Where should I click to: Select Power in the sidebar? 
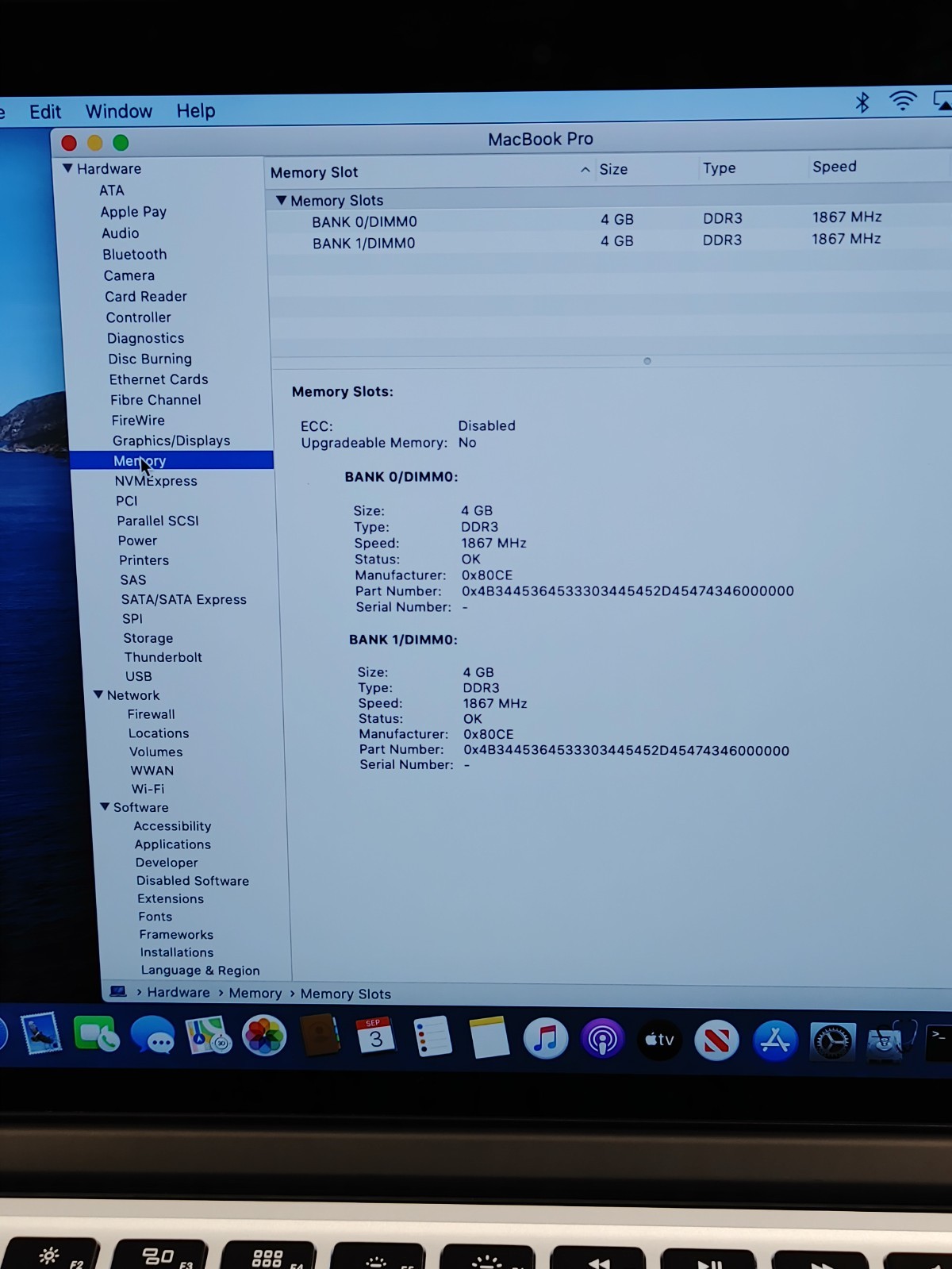click(137, 540)
